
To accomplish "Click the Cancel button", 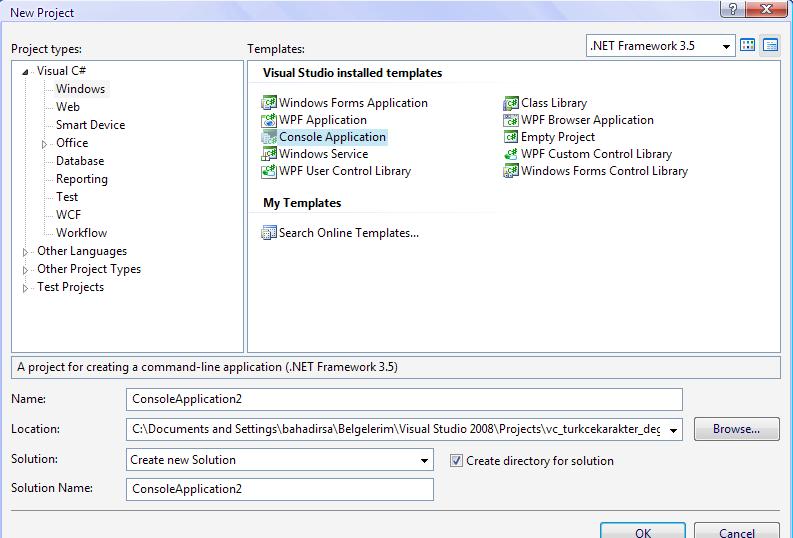I will click(736, 531).
